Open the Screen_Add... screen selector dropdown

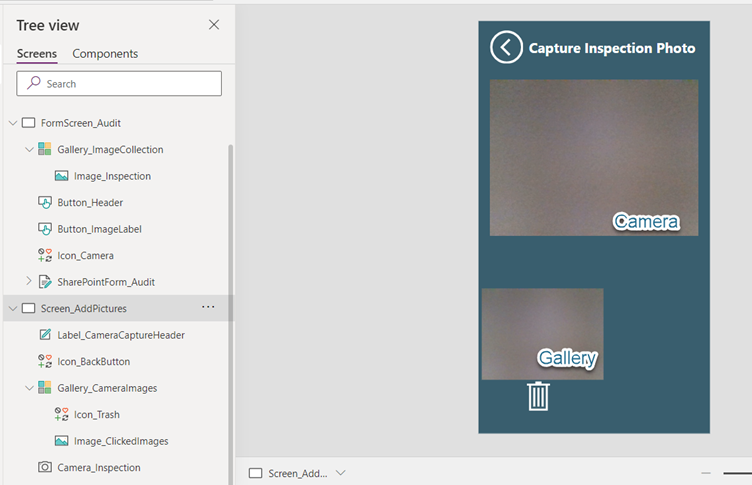[341, 473]
